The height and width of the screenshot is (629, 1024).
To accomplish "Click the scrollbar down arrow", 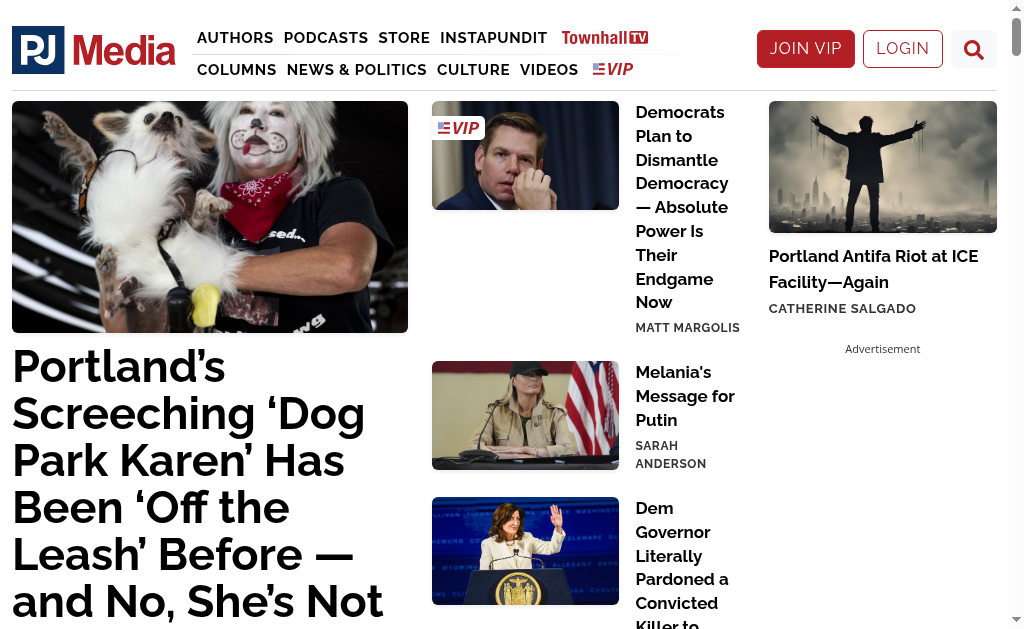I will 1016,619.
